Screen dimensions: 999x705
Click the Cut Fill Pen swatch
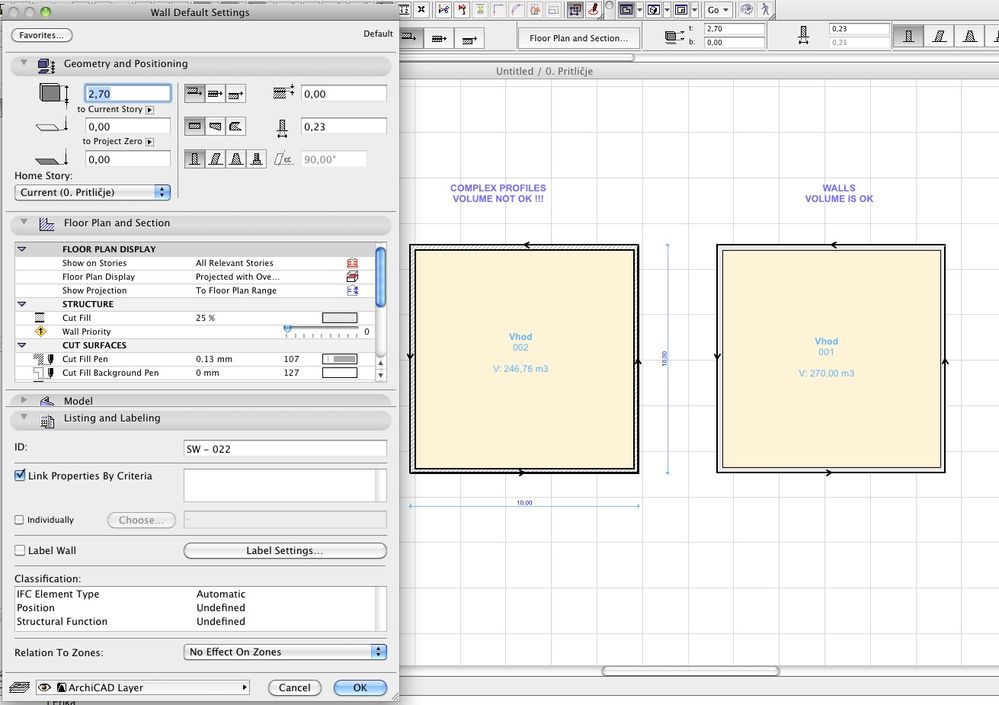339,358
